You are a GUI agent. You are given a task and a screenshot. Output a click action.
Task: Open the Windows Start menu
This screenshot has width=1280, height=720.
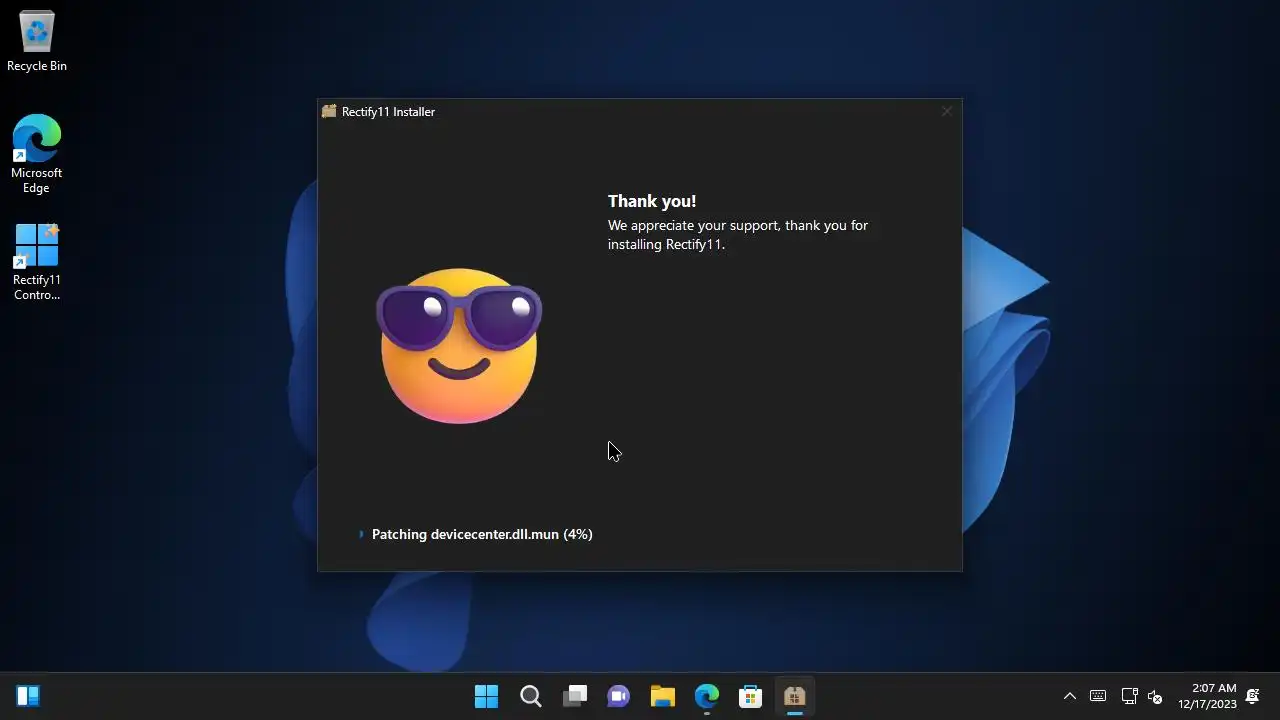point(487,696)
